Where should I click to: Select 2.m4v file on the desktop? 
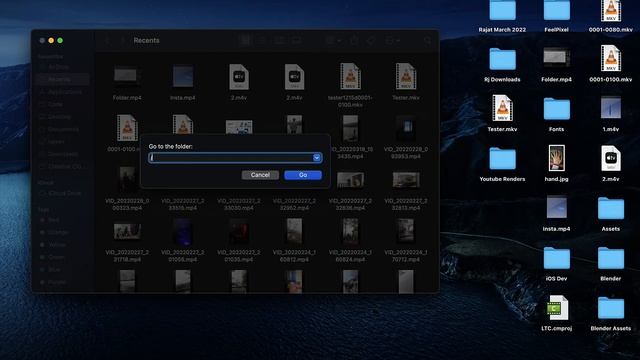coord(611,163)
